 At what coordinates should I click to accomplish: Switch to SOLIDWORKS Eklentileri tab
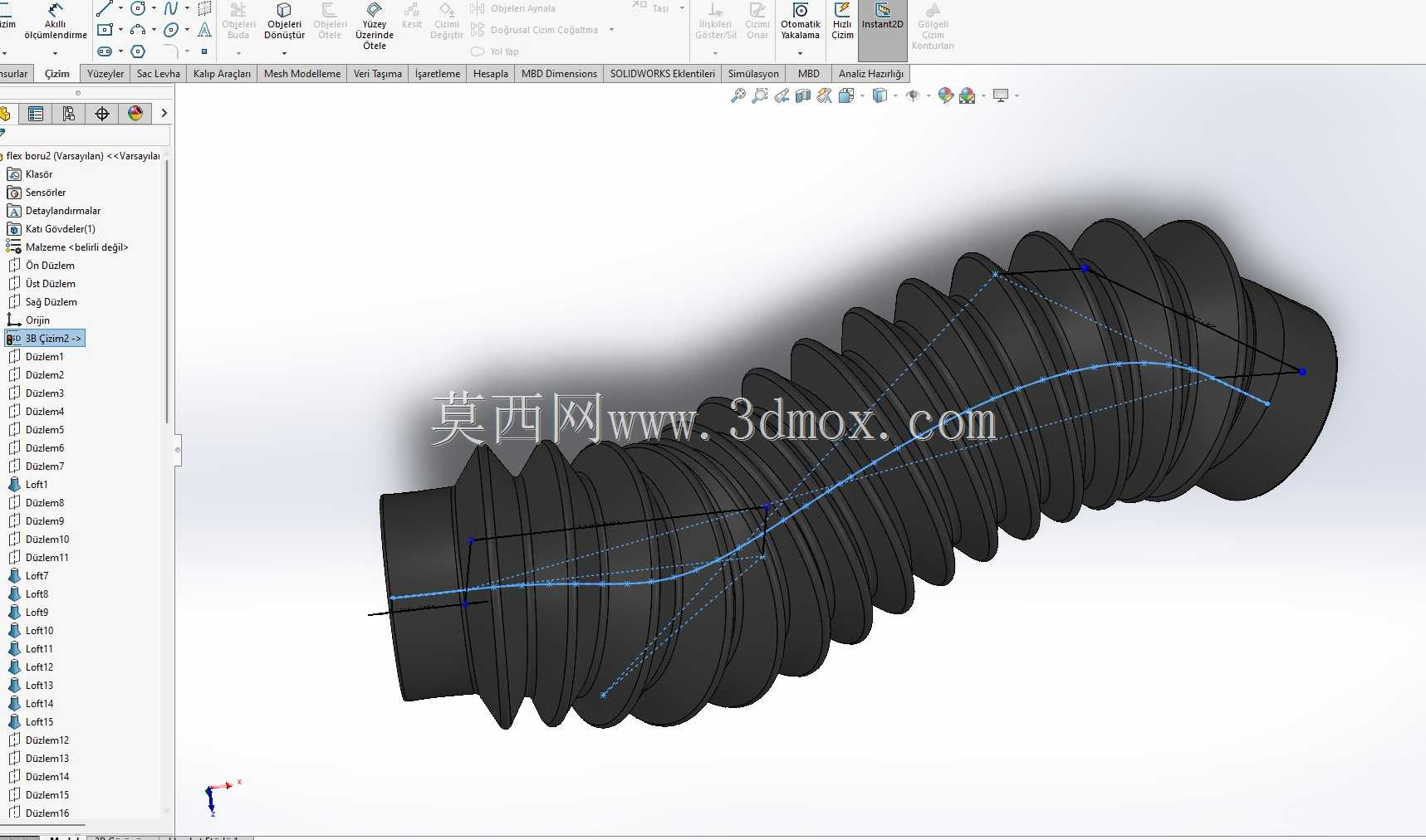(x=662, y=74)
